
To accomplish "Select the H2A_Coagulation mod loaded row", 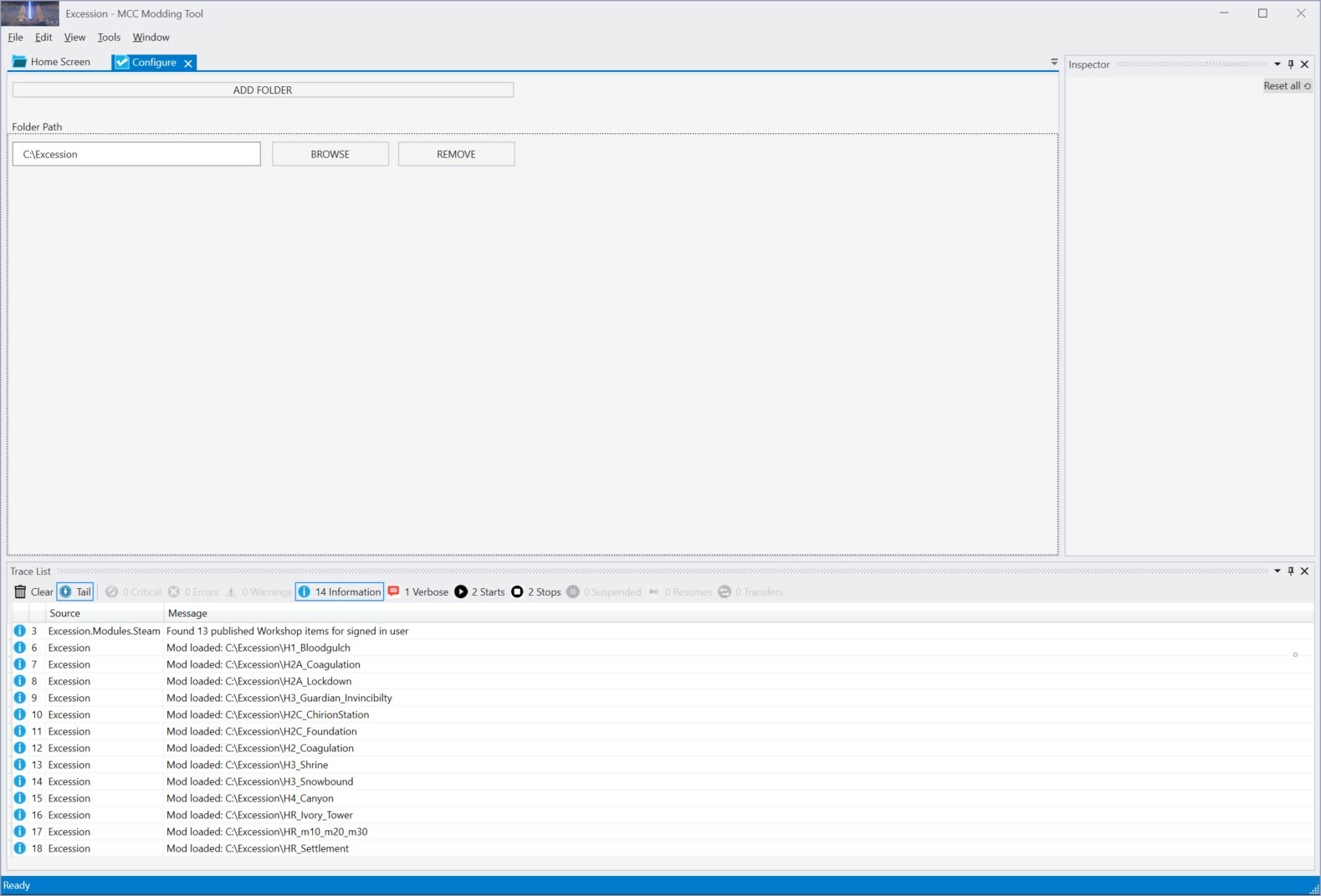I will tap(661, 664).
